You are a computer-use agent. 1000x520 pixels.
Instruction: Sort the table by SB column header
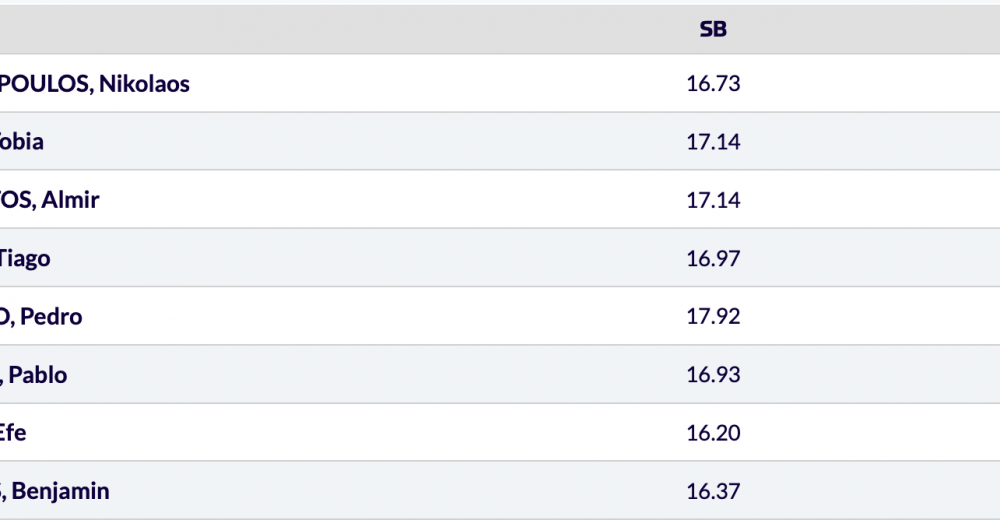pos(713,29)
